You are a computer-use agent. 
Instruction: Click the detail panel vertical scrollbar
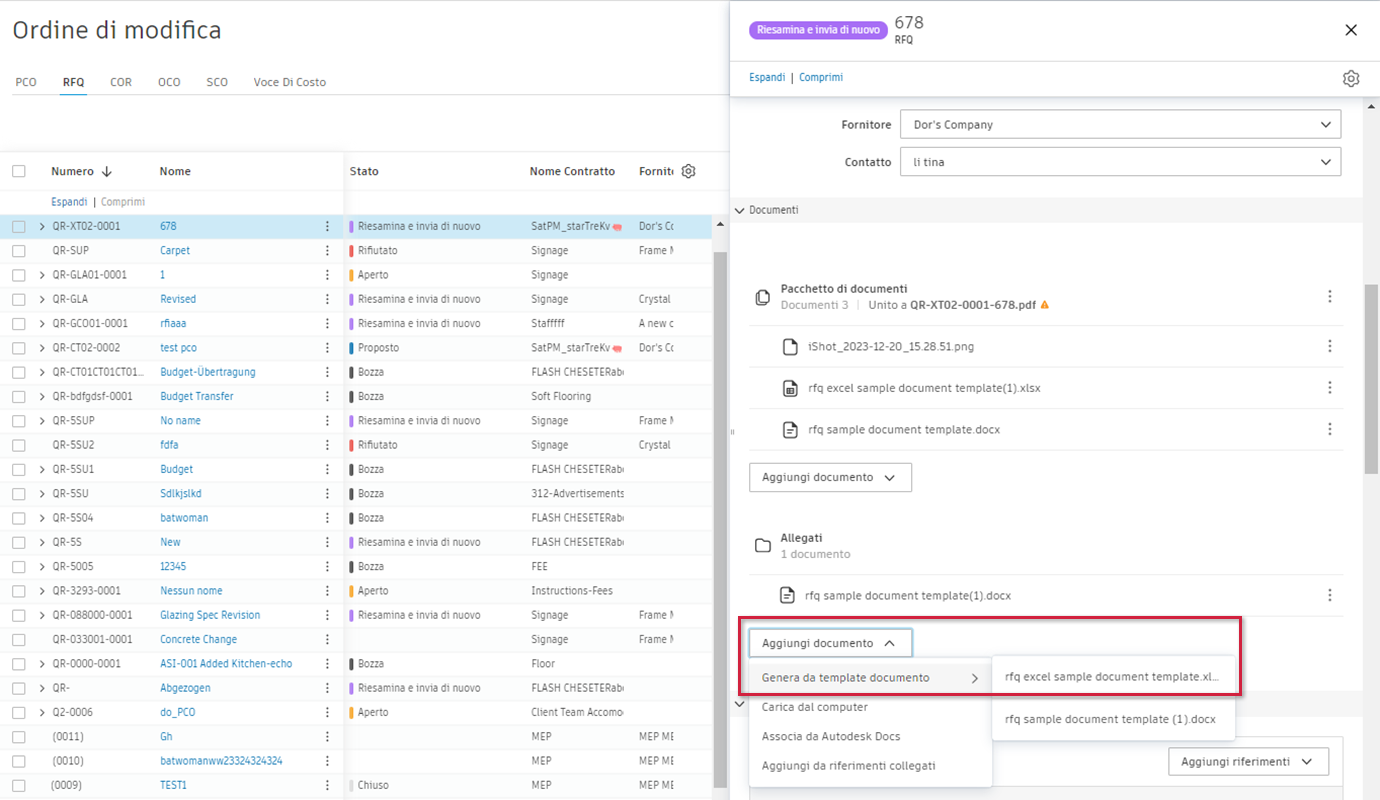click(1371, 380)
